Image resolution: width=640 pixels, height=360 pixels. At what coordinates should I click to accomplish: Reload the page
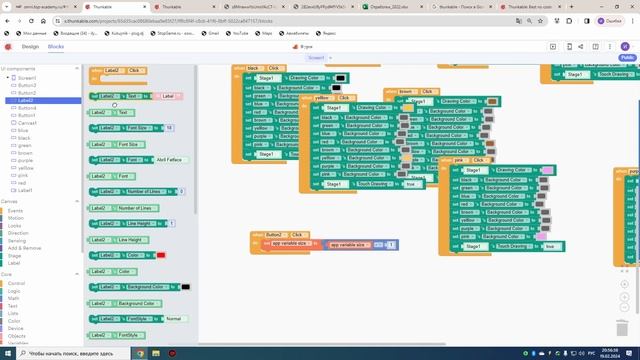(x=31, y=21)
